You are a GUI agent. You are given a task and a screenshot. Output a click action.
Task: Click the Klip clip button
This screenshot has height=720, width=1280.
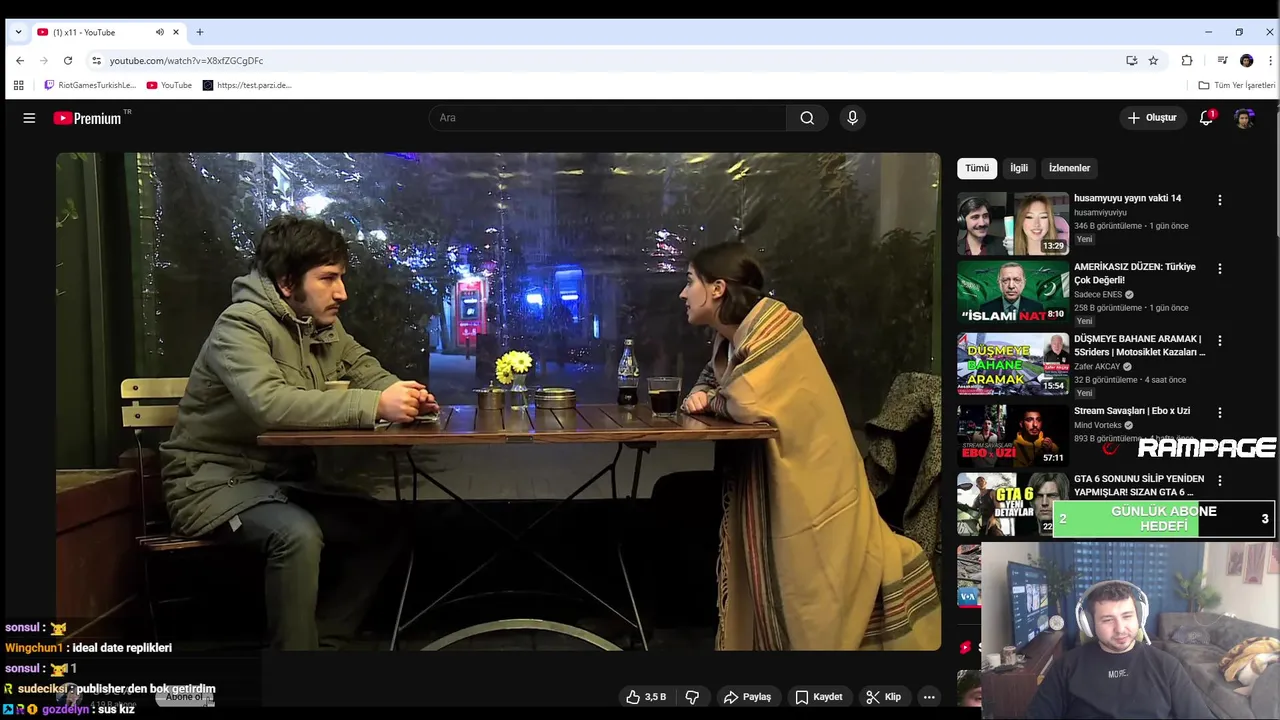click(883, 697)
